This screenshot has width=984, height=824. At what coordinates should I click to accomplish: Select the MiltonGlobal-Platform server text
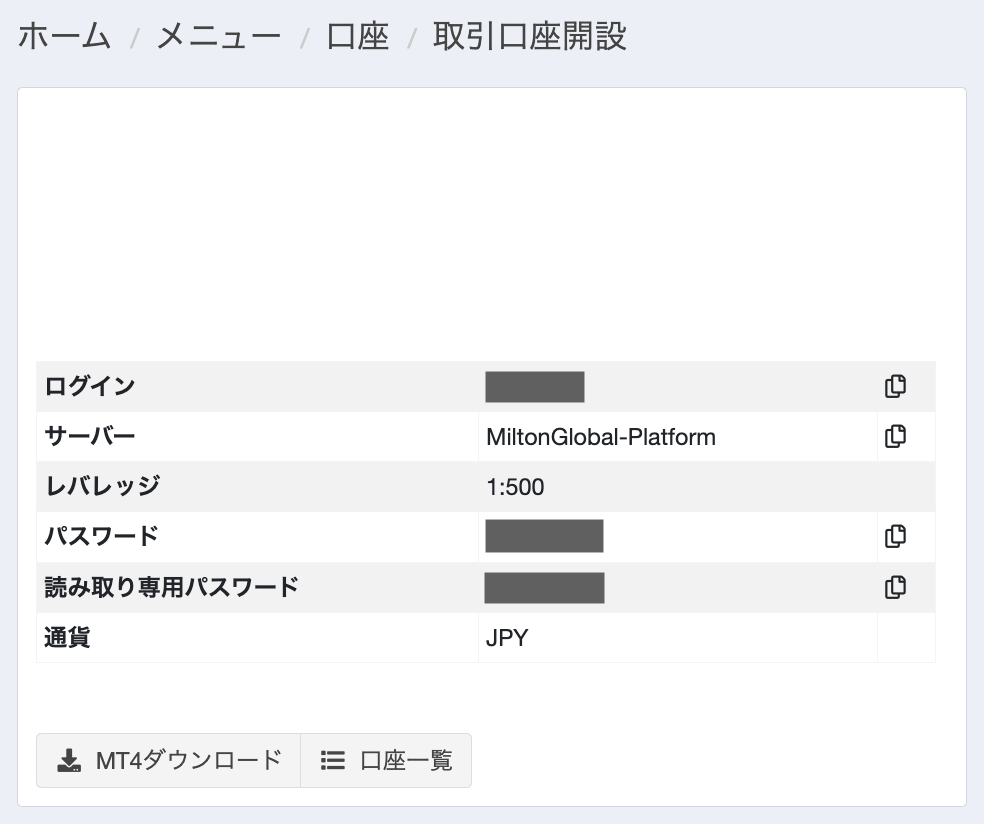click(601, 437)
